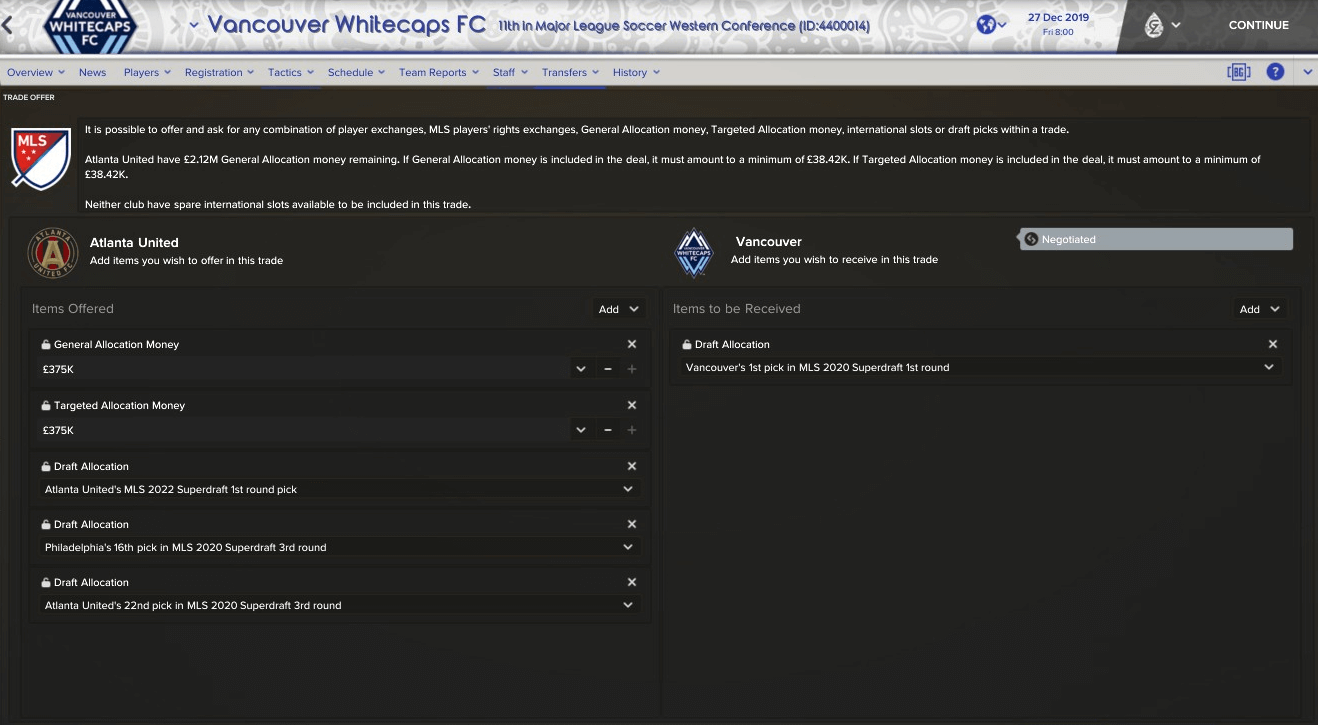Open the Transfers menu
The image size is (1318, 725).
(x=570, y=72)
